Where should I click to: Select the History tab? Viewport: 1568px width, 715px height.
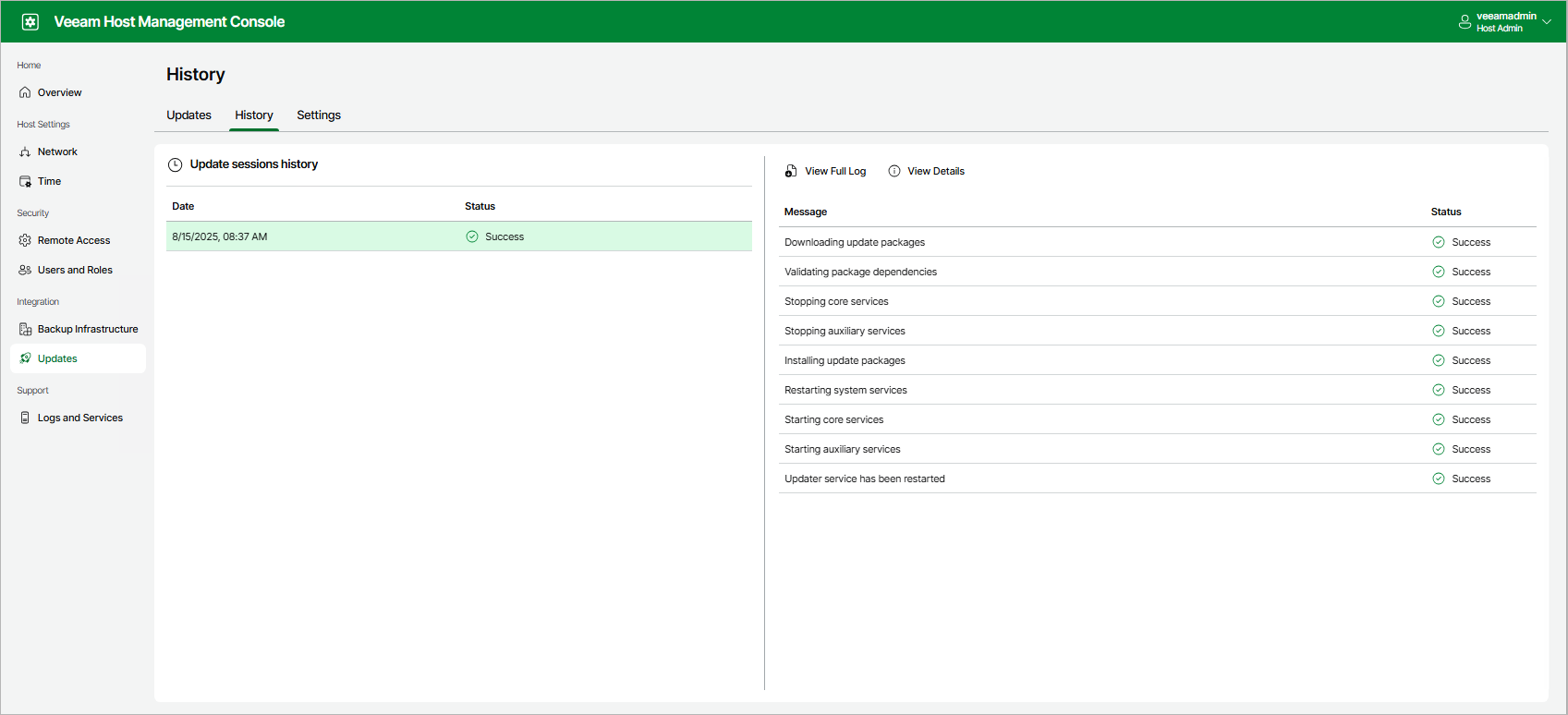pyautogui.click(x=254, y=115)
